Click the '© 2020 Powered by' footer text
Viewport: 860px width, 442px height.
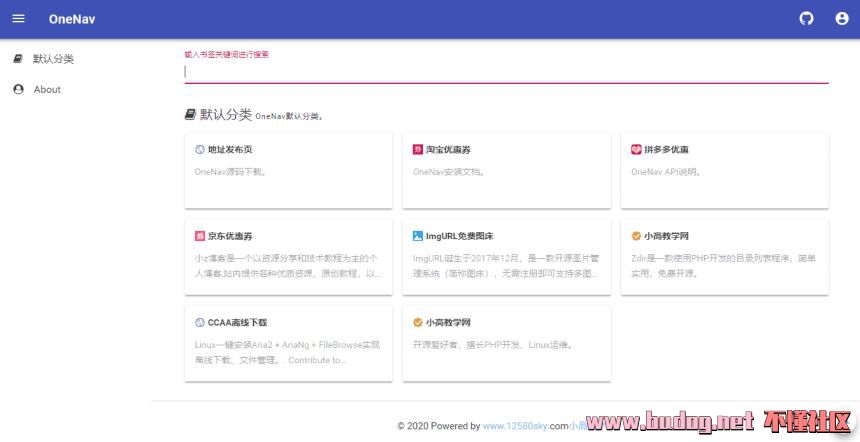[x=439, y=426]
